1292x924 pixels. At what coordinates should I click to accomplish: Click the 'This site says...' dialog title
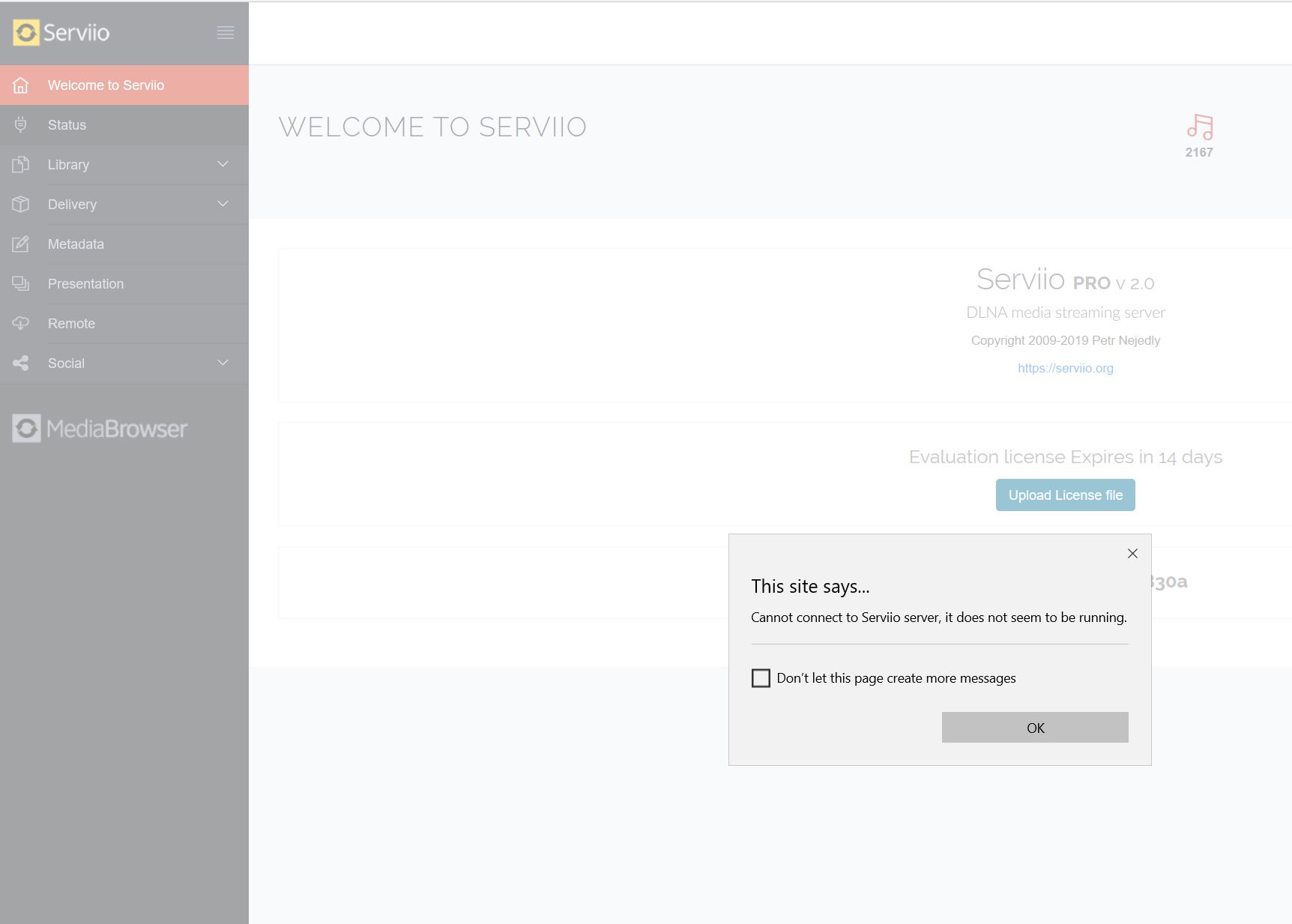coord(810,586)
